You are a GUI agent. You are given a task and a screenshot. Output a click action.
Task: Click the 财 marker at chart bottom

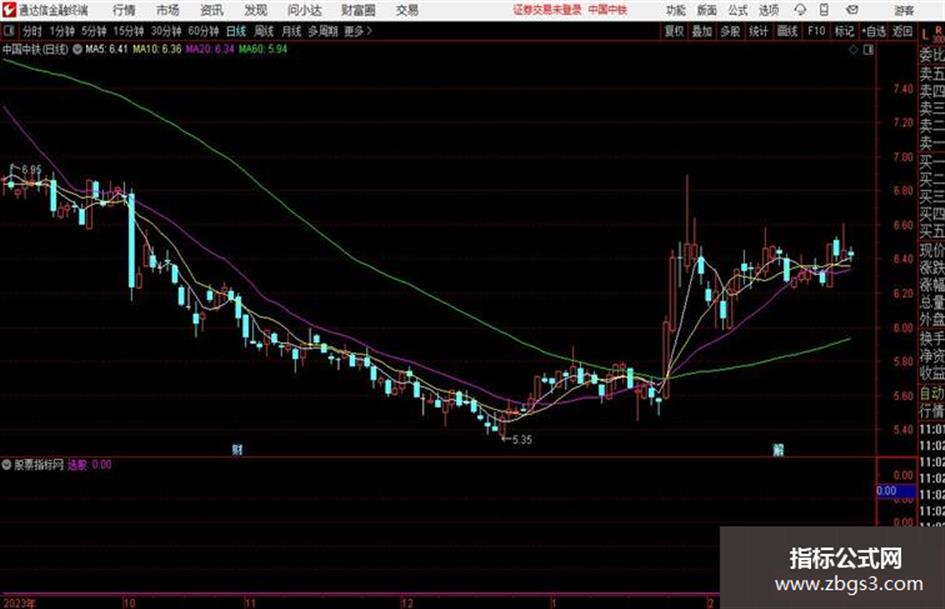pos(237,449)
